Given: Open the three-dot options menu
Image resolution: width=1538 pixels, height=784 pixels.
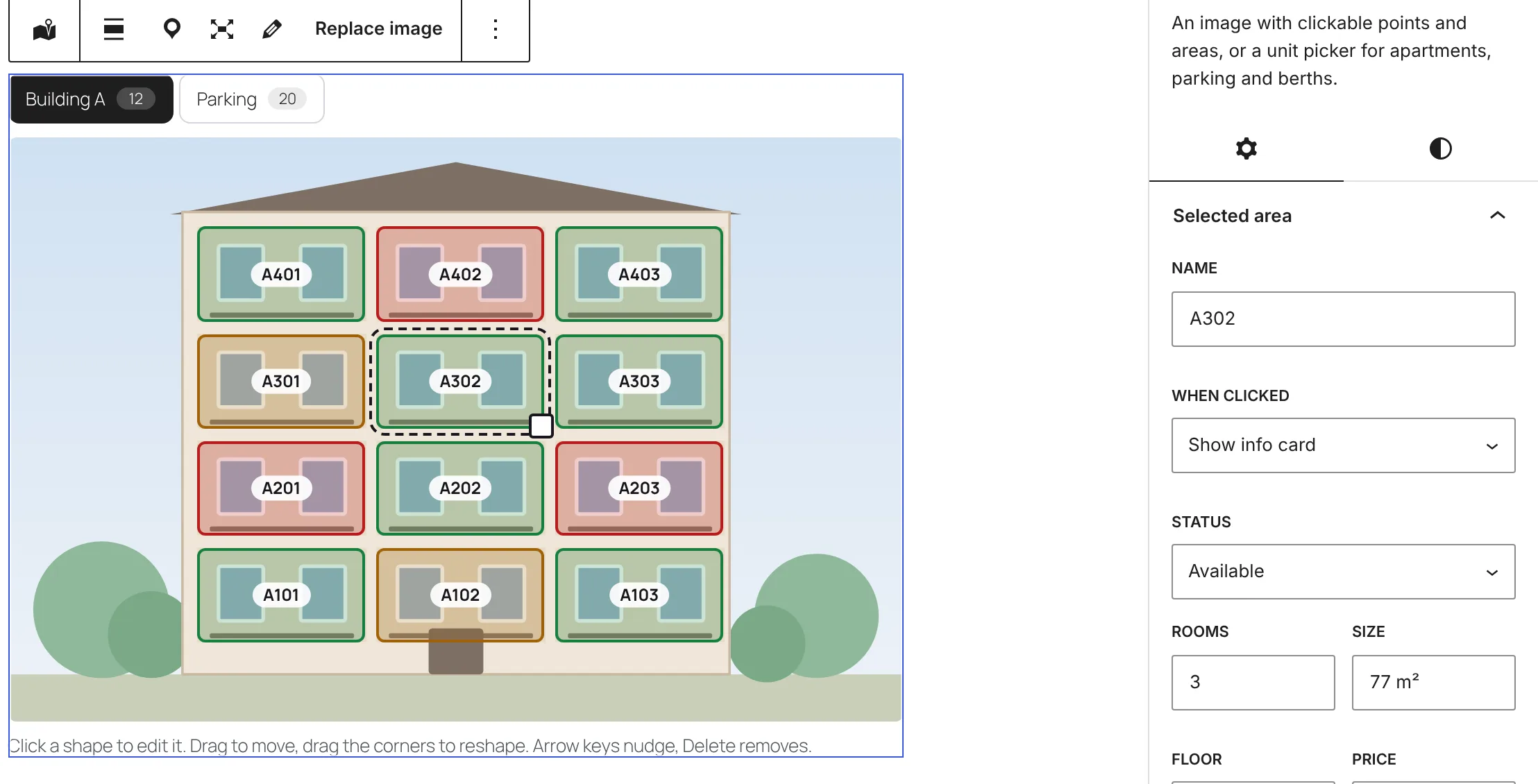Looking at the screenshot, I should (496, 29).
